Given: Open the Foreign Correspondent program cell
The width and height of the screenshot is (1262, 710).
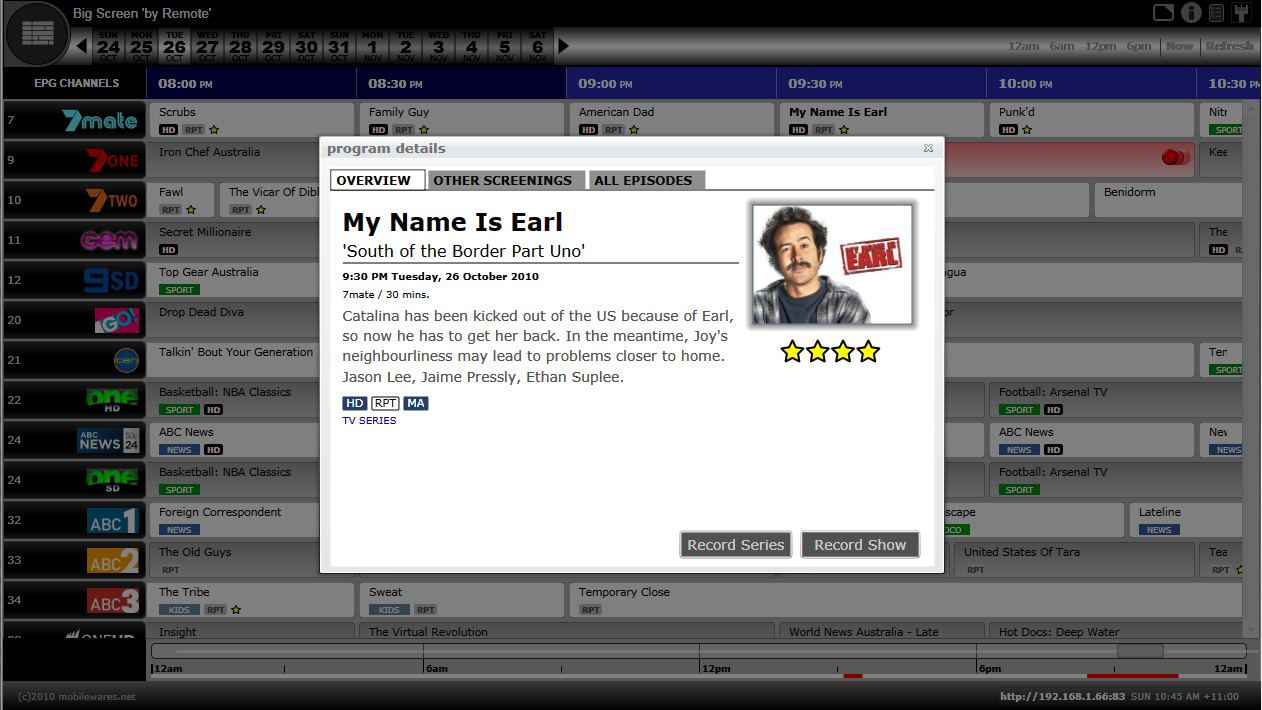Looking at the screenshot, I should 234,520.
